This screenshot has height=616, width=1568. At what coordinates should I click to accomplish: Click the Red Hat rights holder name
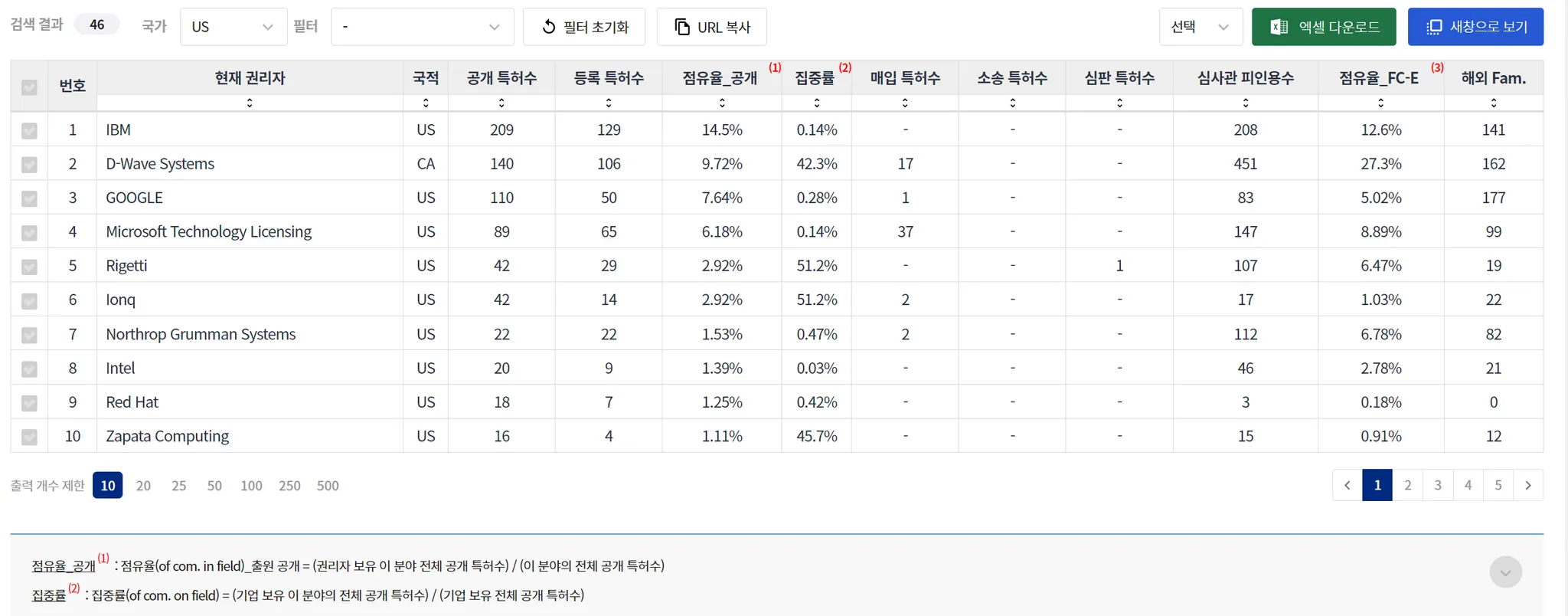[132, 402]
